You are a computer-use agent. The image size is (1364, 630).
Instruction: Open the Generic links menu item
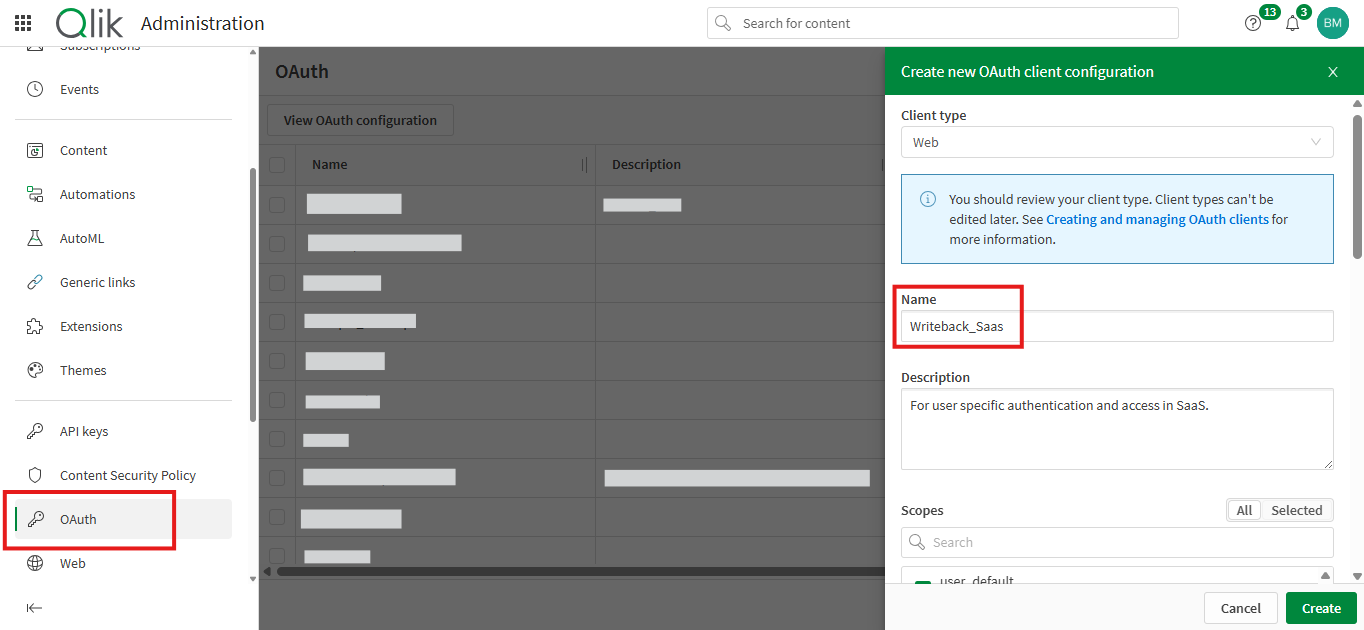click(97, 282)
